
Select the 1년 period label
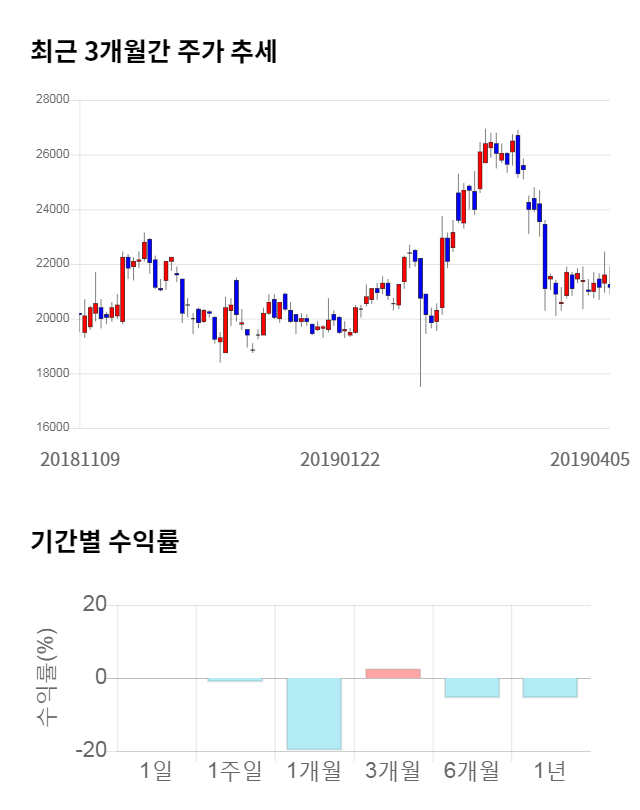[550, 770]
